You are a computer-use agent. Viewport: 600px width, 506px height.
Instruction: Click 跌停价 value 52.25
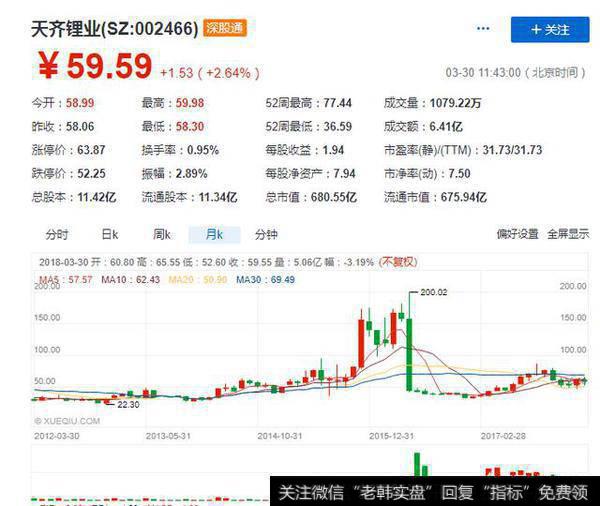pos(91,174)
